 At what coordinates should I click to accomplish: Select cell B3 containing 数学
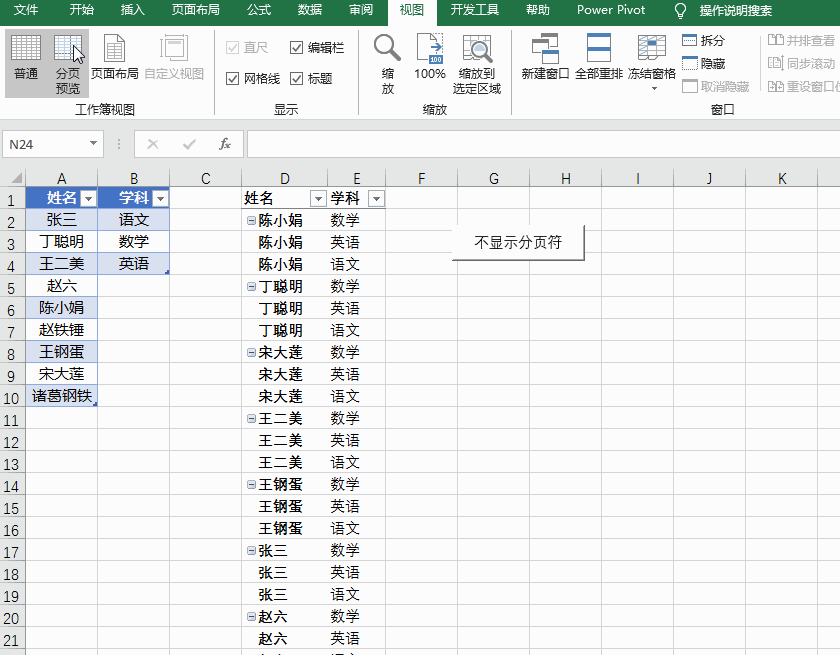[x=133, y=242]
